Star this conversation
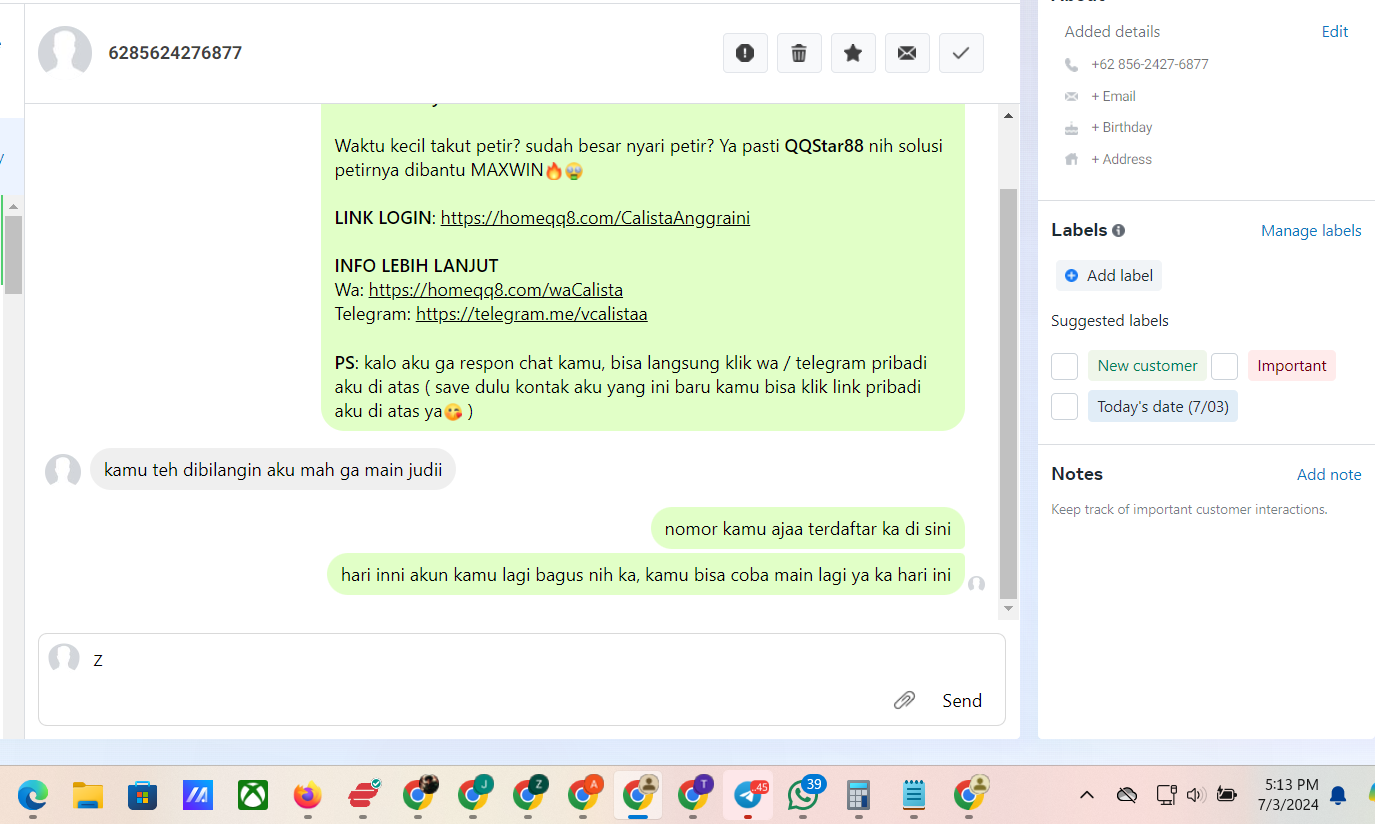 point(853,53)
